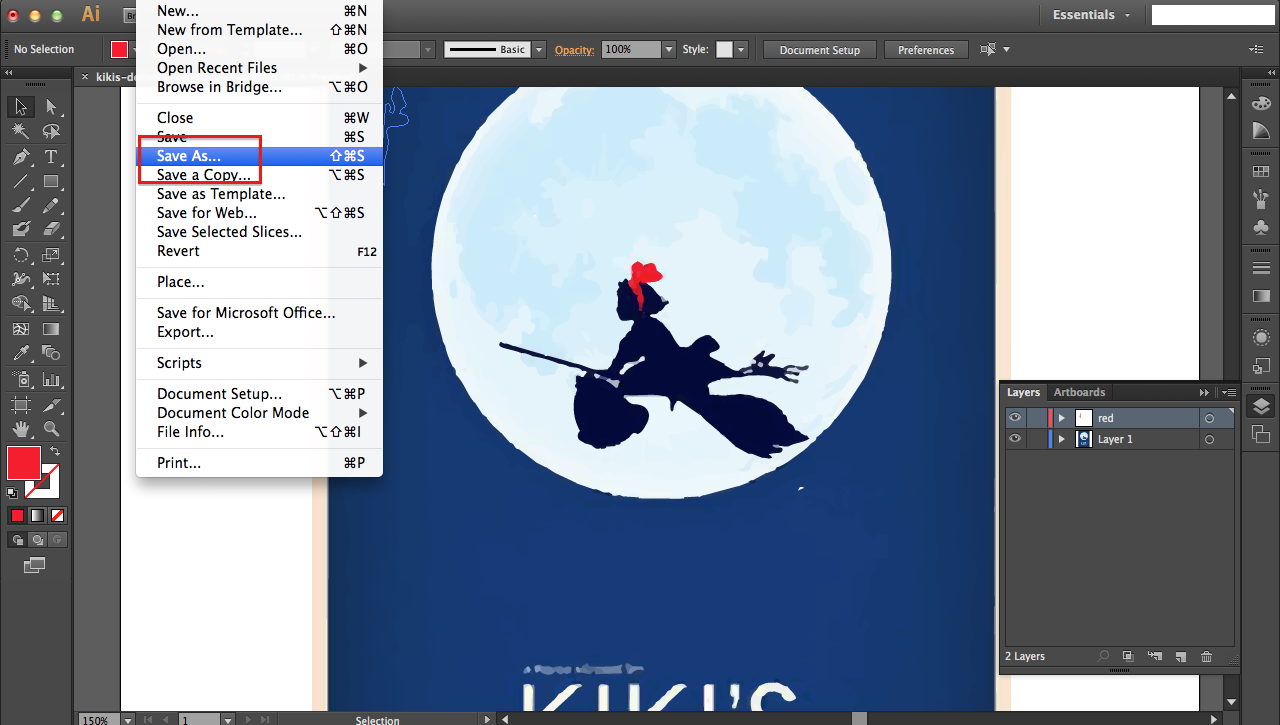Create new layer icon in Layers panel
This screenshot has height=725, width=1280.
pyautogui.click(x=1180, y=656)
